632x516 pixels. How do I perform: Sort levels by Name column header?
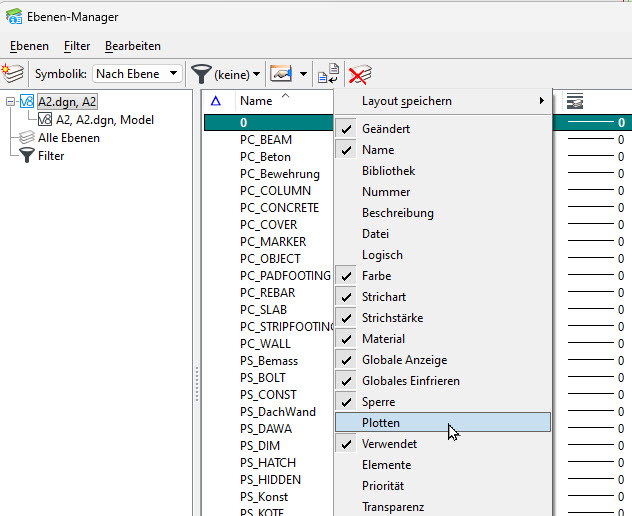click(256, 101)
